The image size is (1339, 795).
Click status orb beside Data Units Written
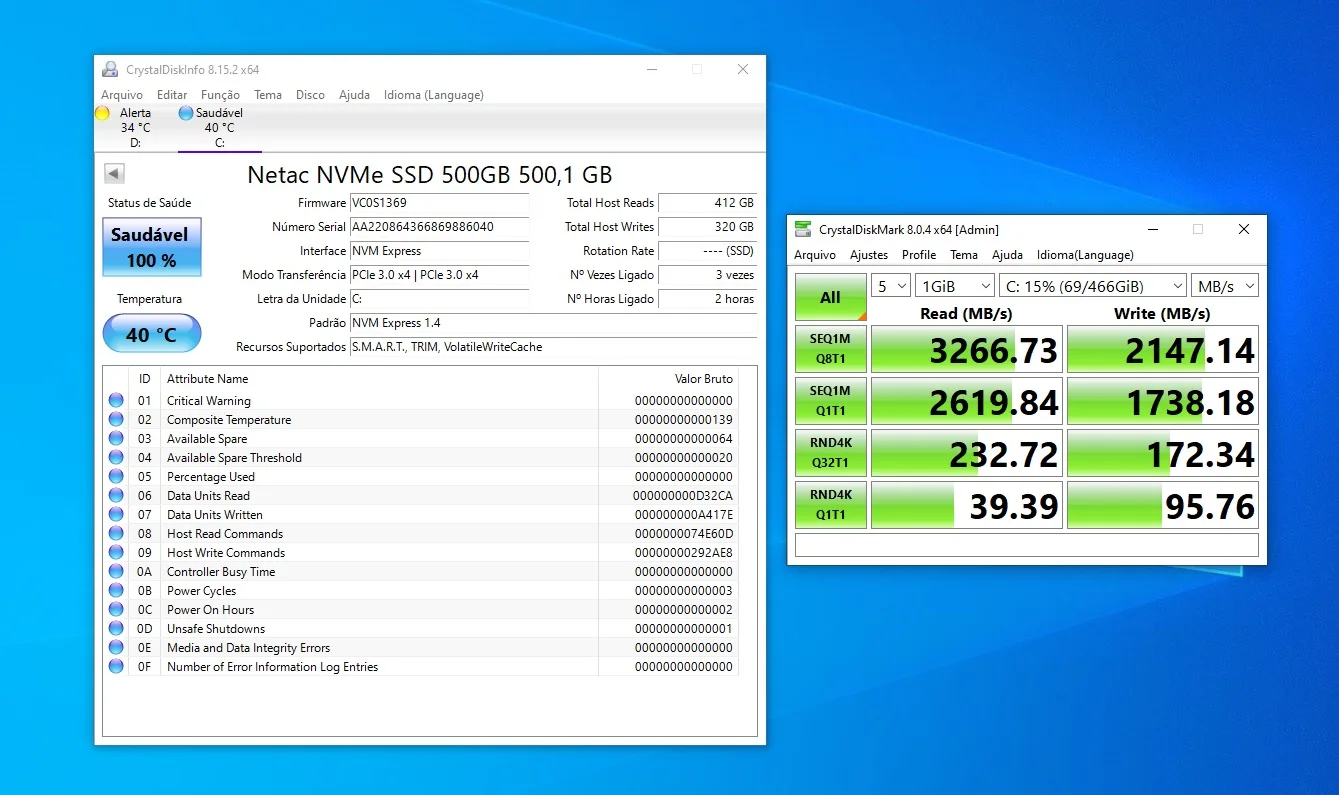pos(116,515)
